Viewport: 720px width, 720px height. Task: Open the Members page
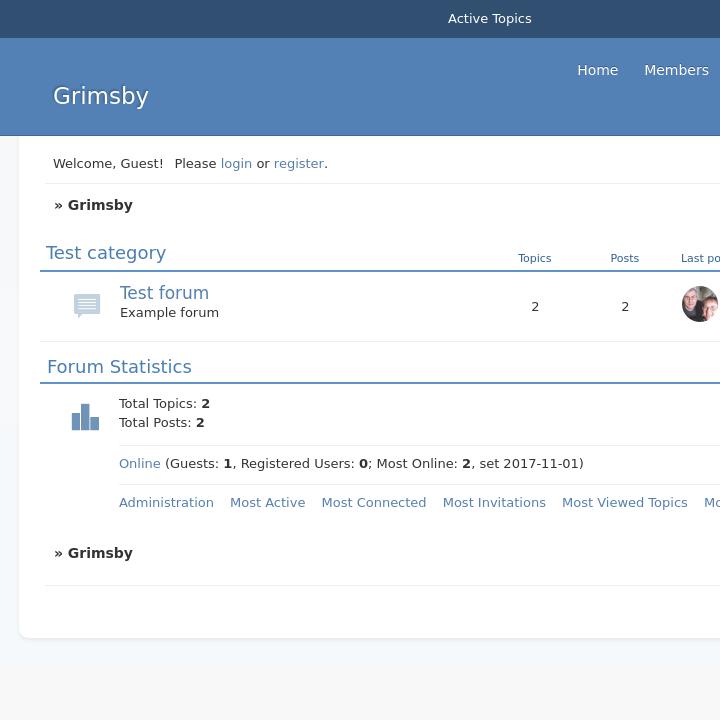tap(676, 70)
